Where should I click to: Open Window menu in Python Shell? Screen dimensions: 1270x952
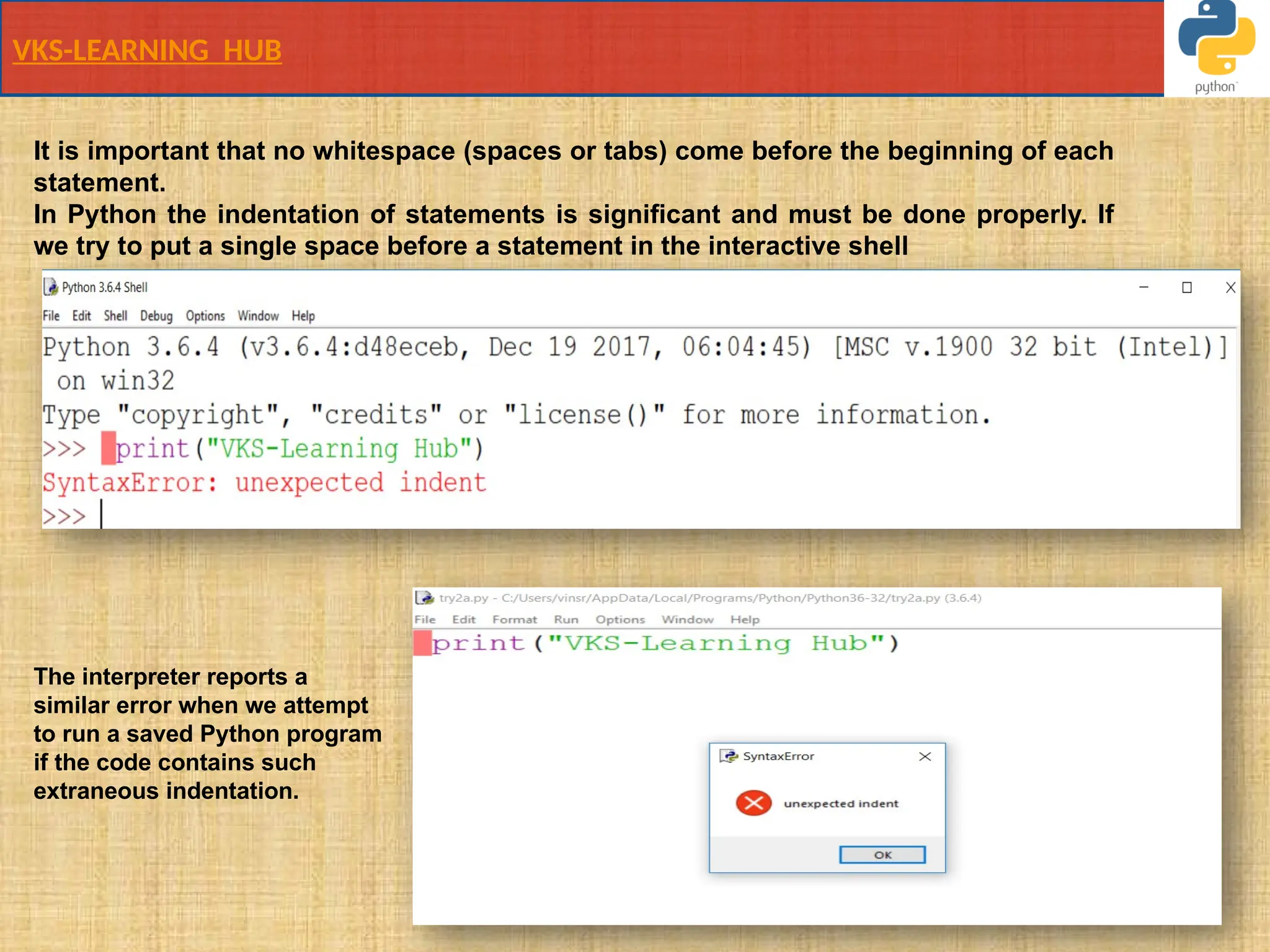point(258,316)
